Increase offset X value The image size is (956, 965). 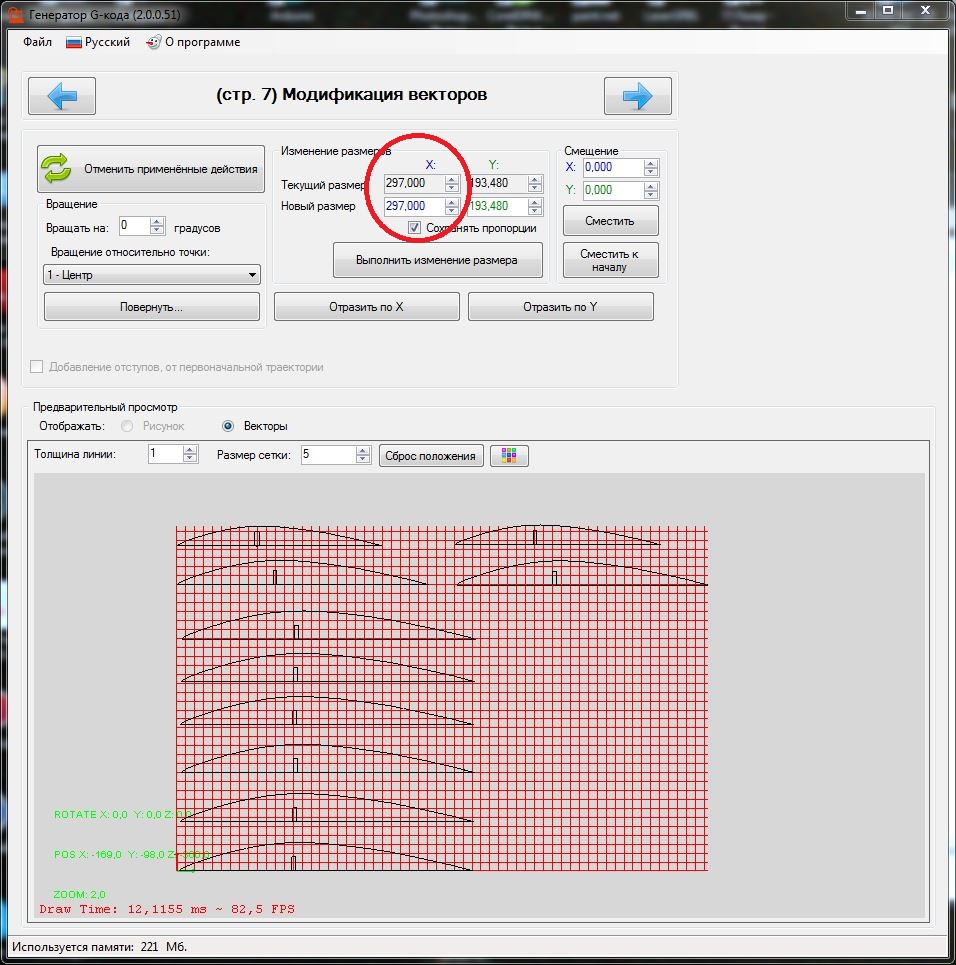point(651,163)
